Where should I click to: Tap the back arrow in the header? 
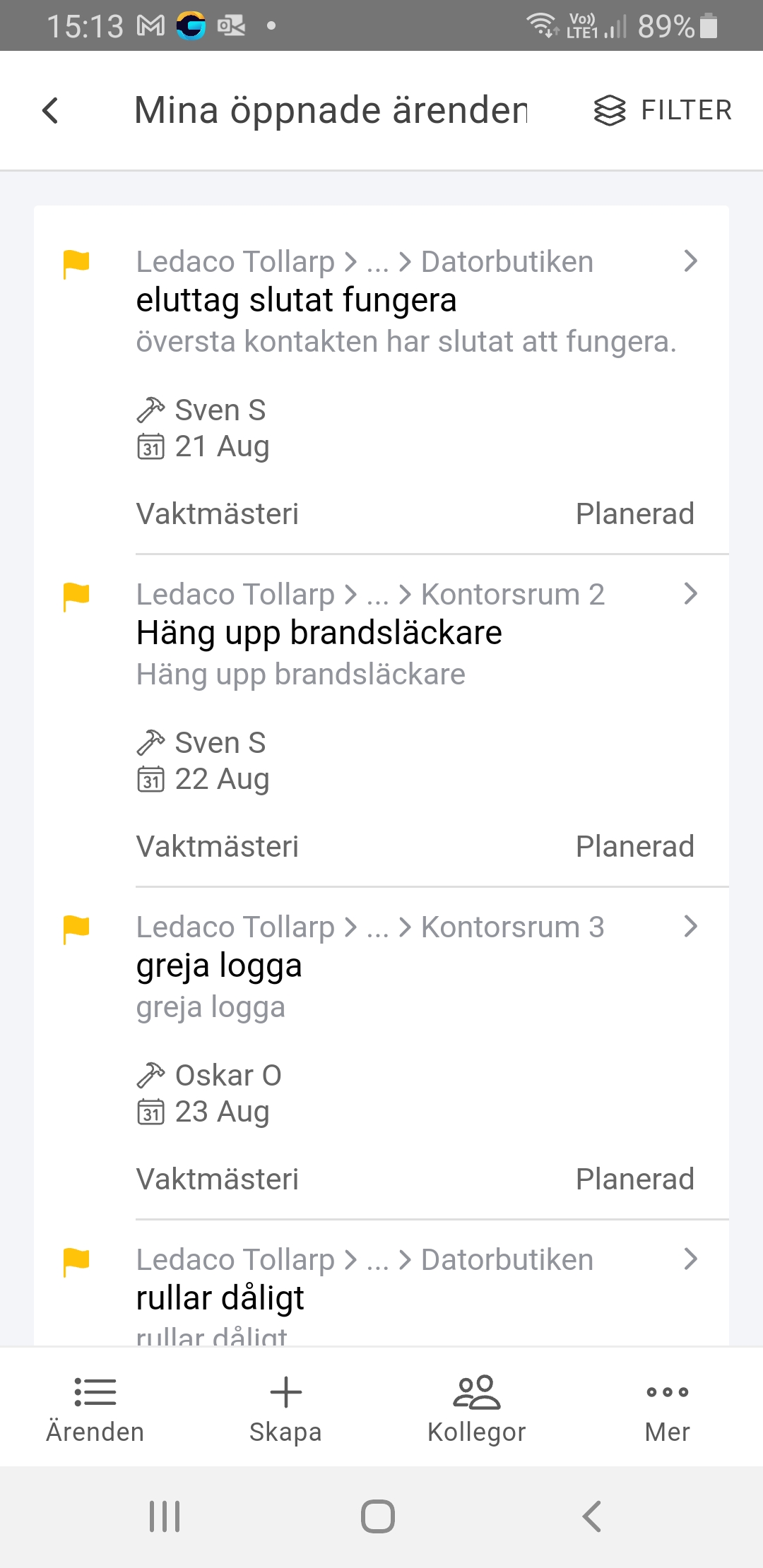tap(50, 111)
